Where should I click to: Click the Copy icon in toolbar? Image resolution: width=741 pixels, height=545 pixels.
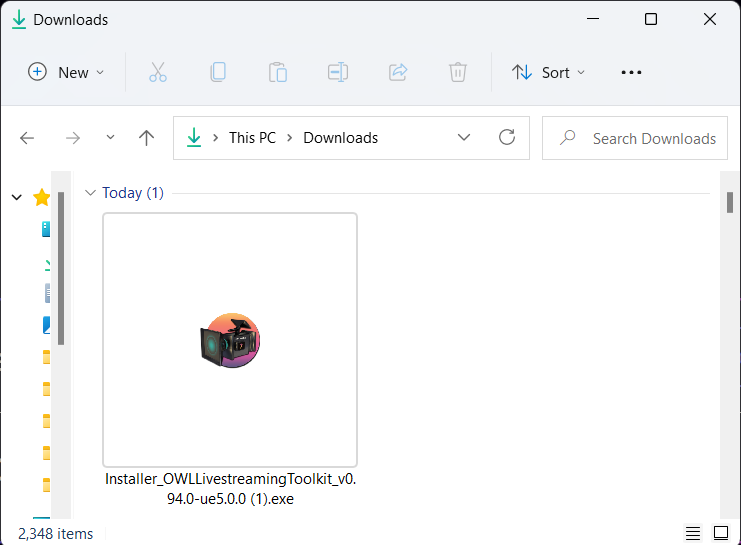click(x=218, y=72)
